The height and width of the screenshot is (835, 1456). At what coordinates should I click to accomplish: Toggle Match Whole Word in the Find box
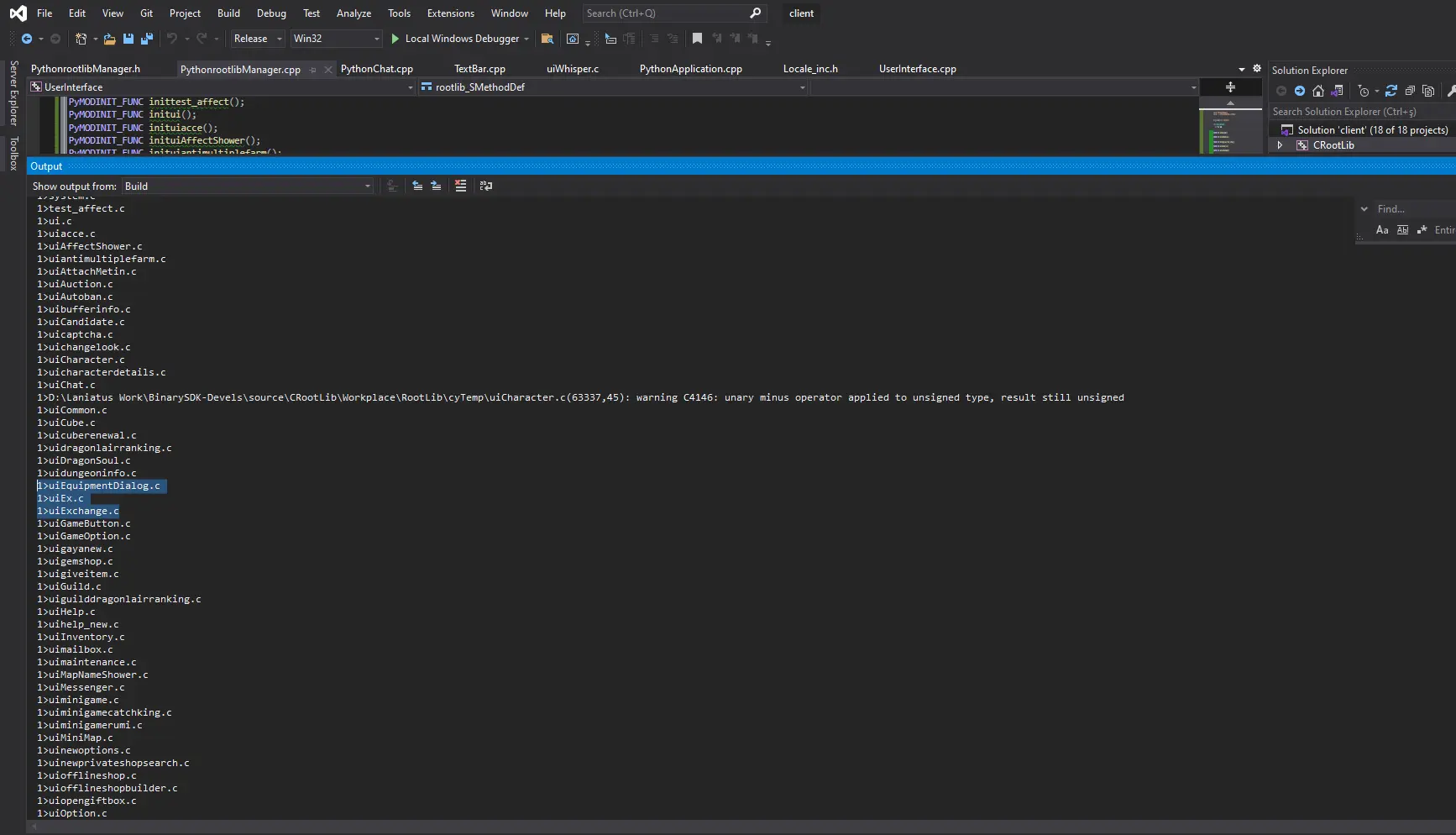coord(1402,229)
